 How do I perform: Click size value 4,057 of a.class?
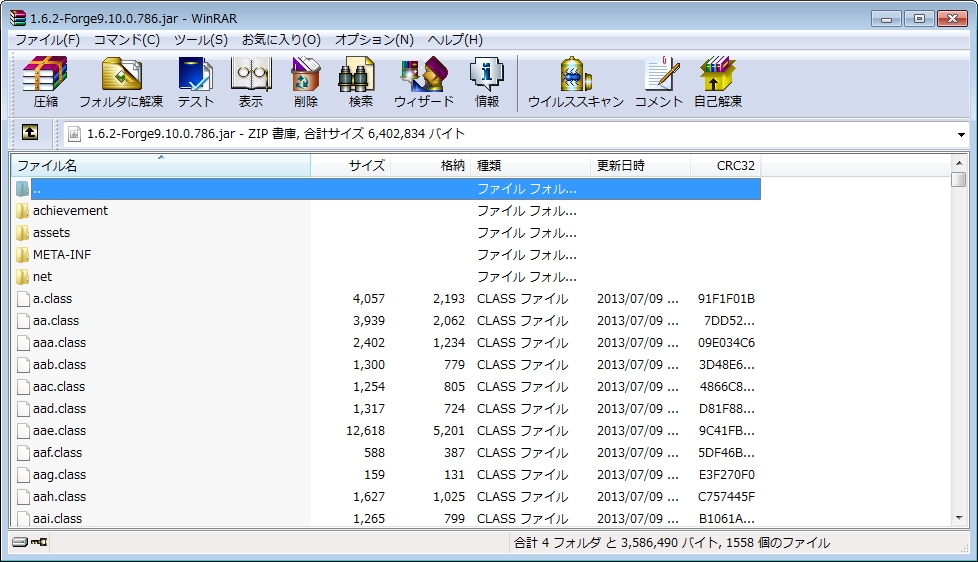(x=369, y=299)
